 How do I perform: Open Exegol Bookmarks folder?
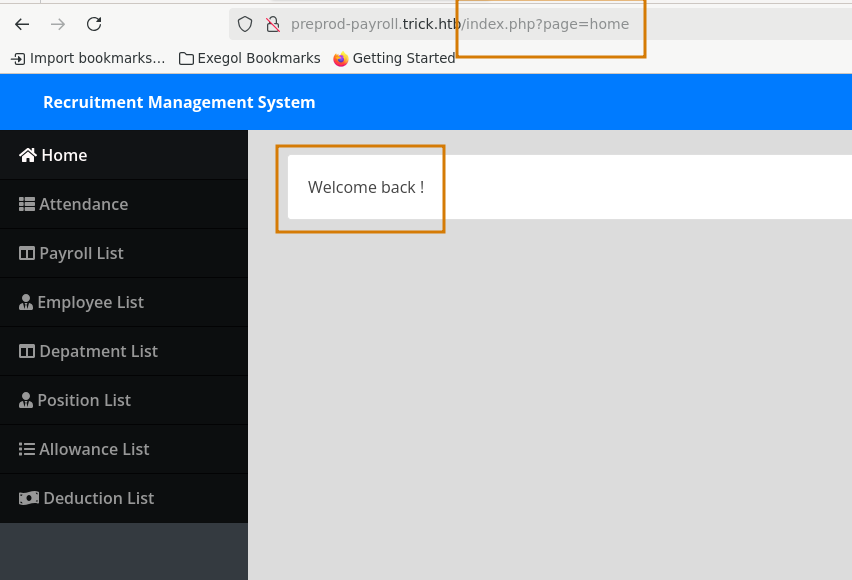pos(249,58)
